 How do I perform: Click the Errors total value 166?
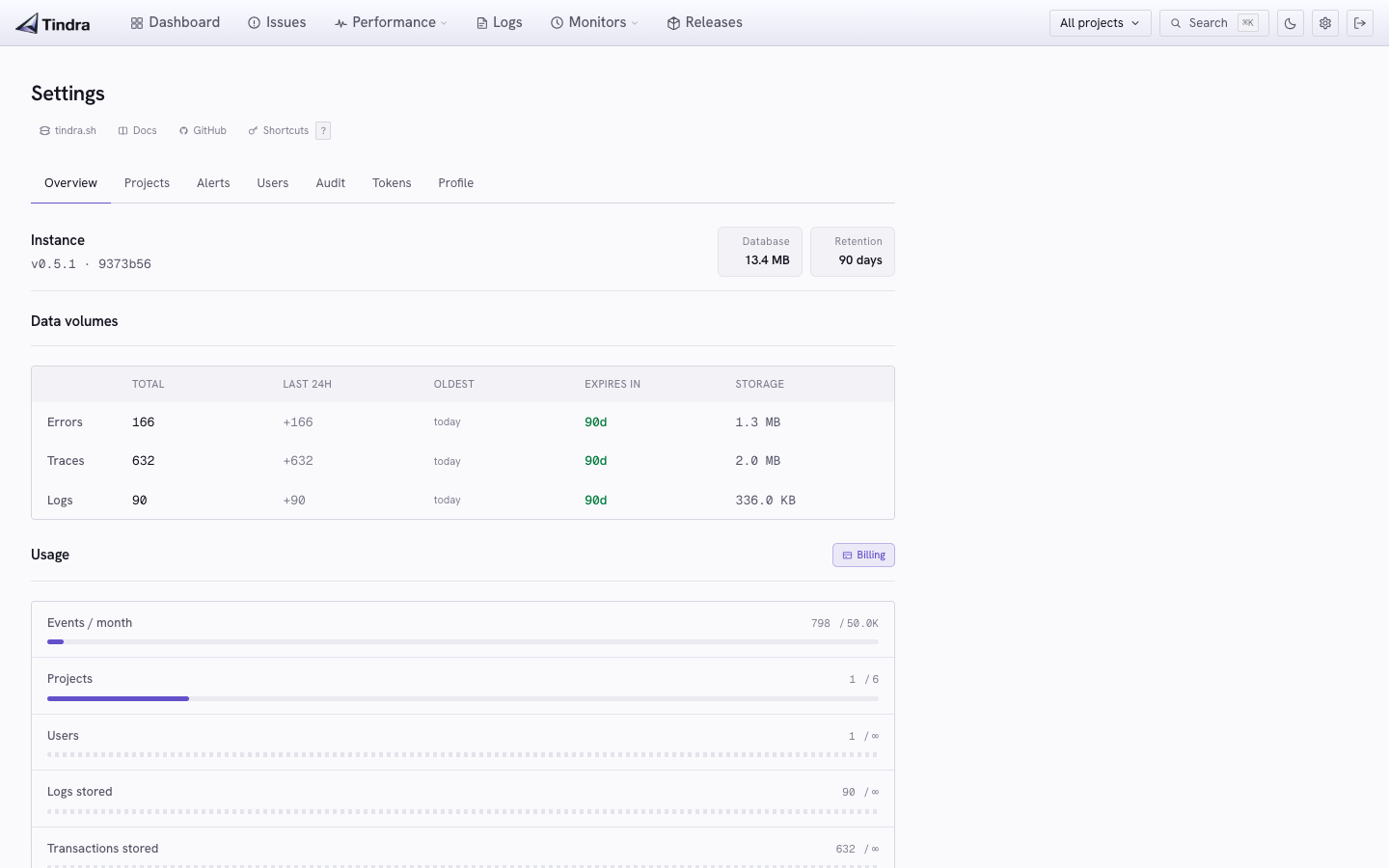(144, 422)
